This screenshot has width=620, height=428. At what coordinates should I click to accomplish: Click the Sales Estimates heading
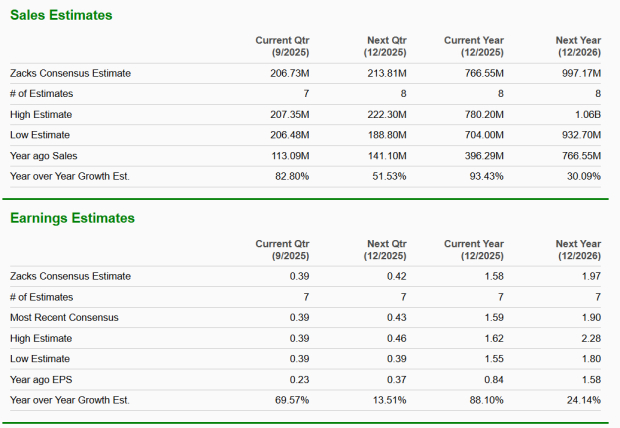(x=61, y=15)
